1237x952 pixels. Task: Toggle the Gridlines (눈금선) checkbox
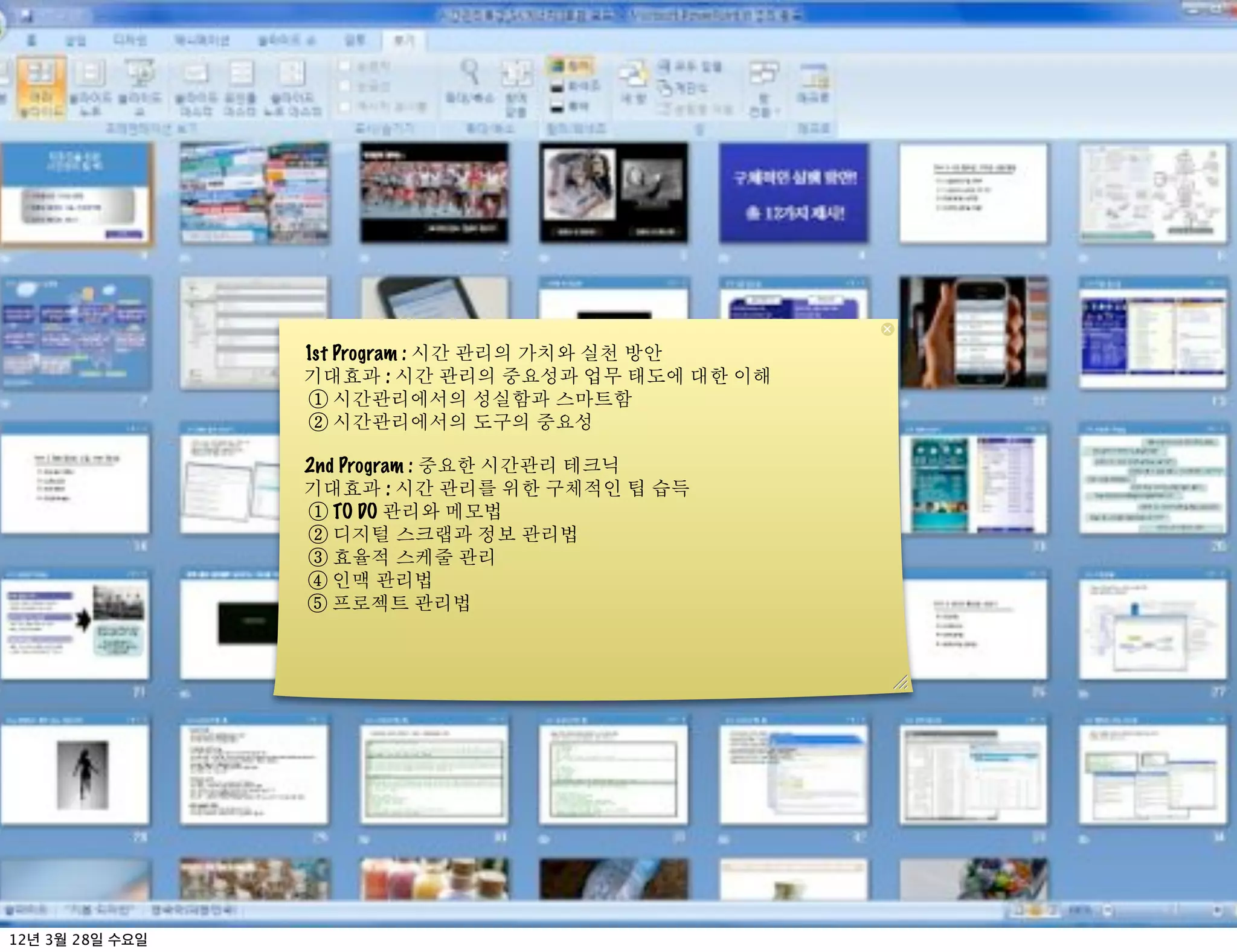click(345, 86)
